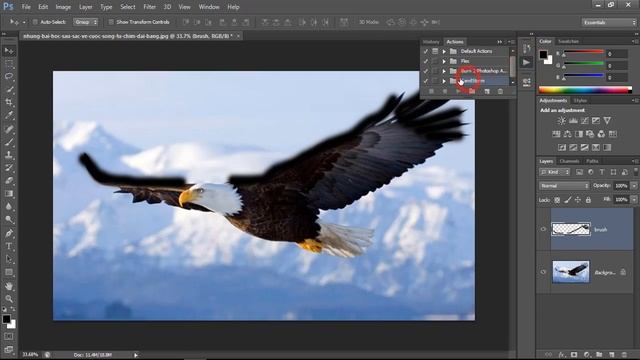
Task: Add a Vibrance adjustment
Action: pyautogui.click(x=607, y=121)
